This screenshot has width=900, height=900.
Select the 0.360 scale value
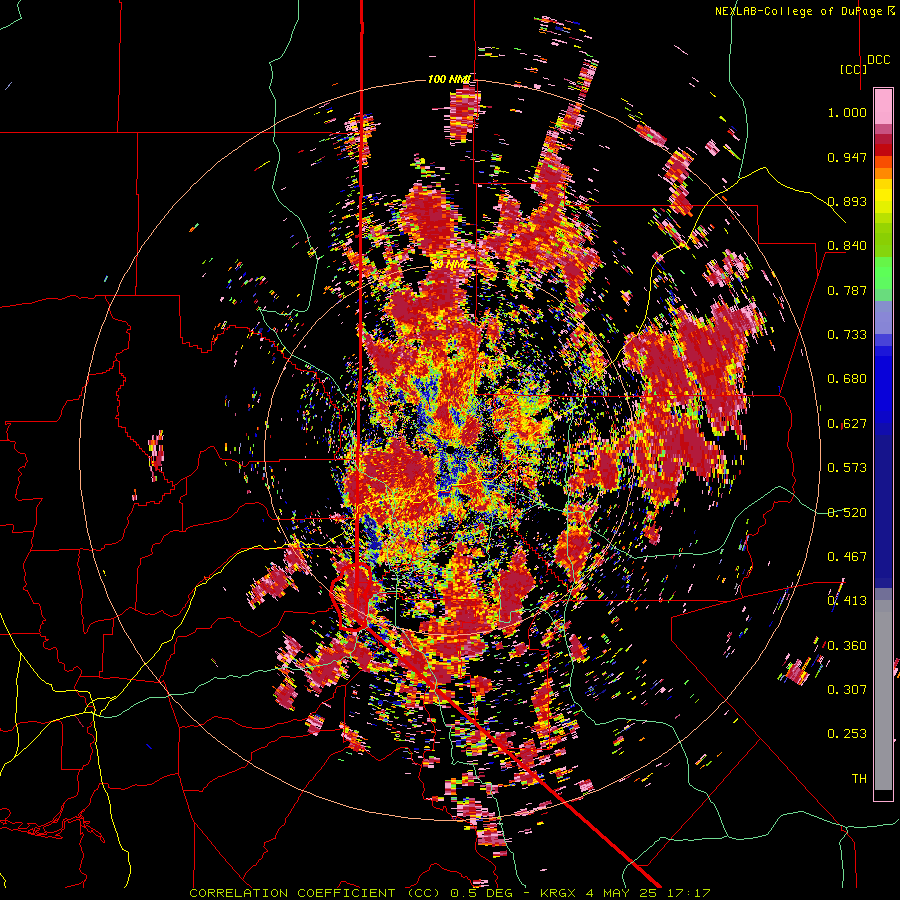[847, 645]
